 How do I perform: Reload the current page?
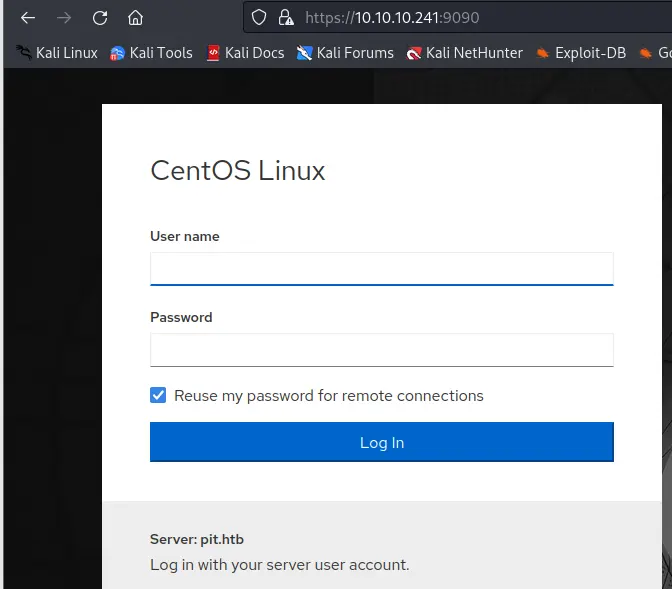[99, 18]
